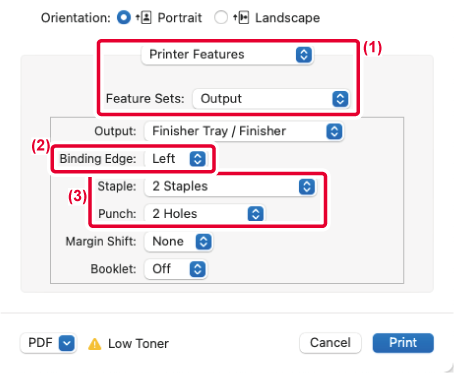This screenshot has height=373, width=454.
Task: Select the Landscape orientation radio button
Action: click(221, 17)
